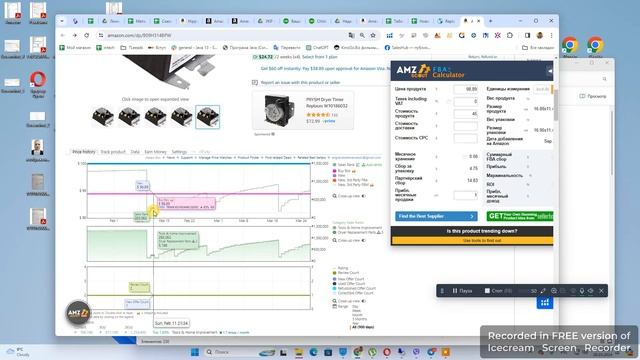Image resolution: width=640 pixels, height=360 pixels.
Task: Click Report an issue with this product link
Action: [300, 82]
